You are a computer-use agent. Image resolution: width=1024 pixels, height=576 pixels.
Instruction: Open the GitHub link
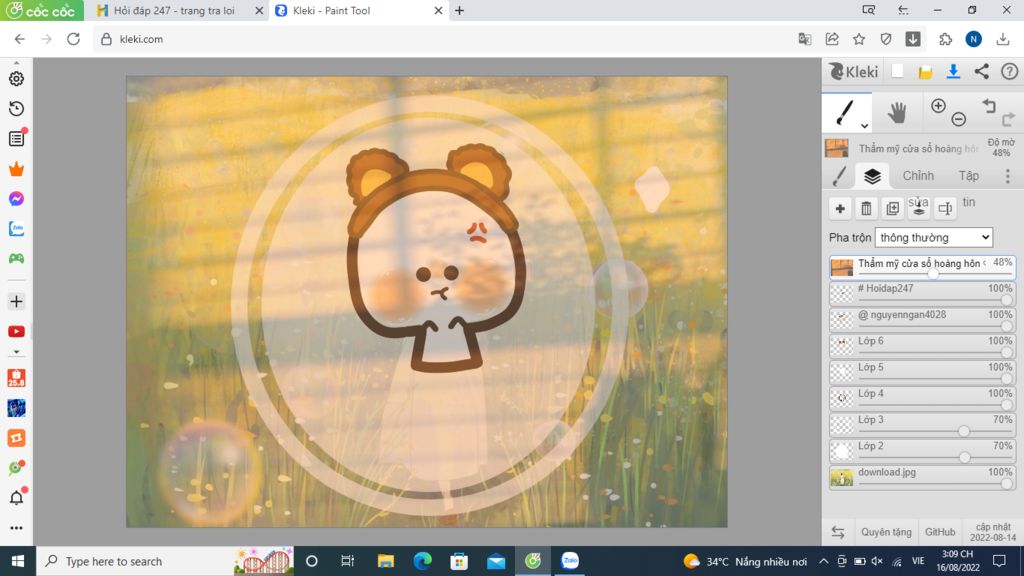[x=940, y=532]
